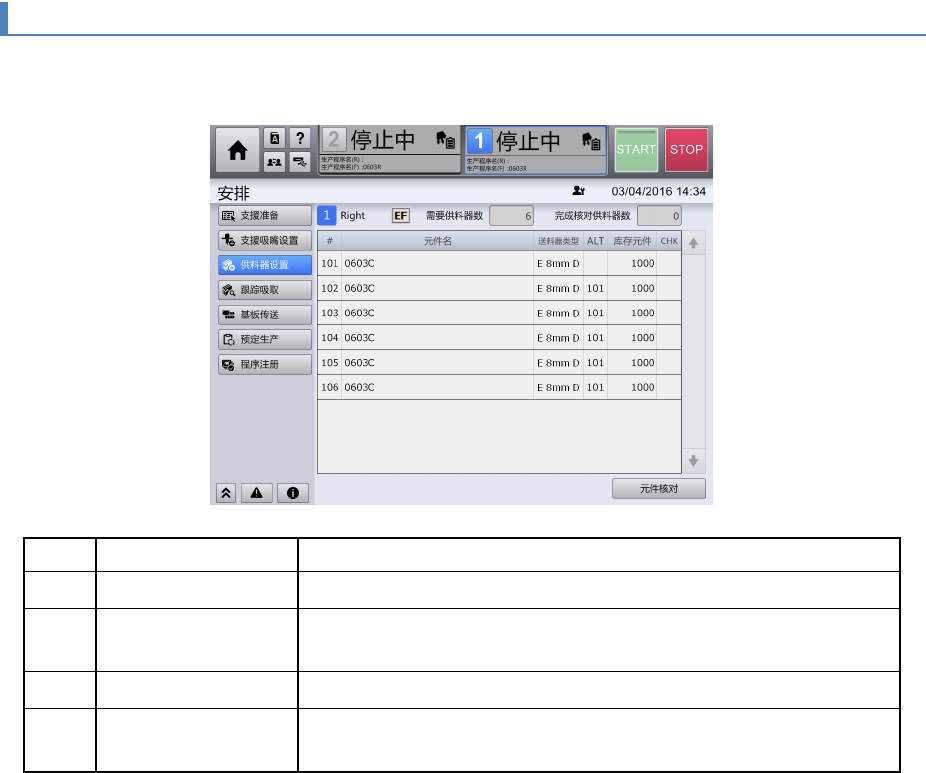Image resolution: width=926 pixels, height=773 pixels.
Task: Click the 库存元件 column header
Action: tap(632, 241)
